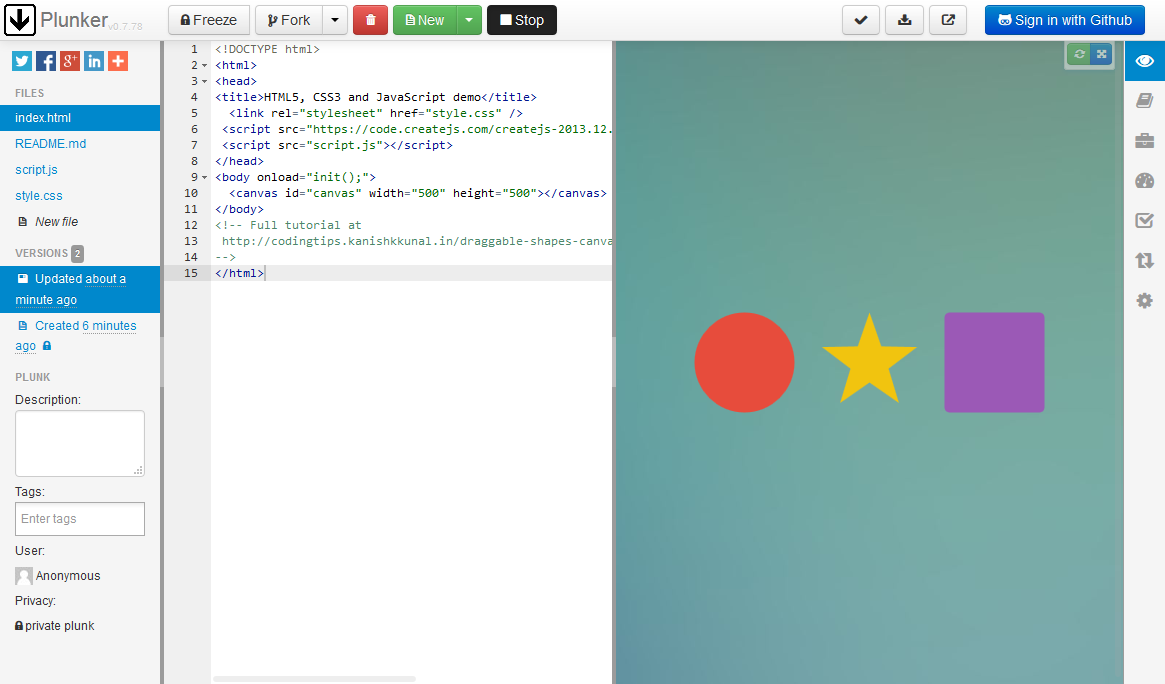Share plunk on Google Plus
The image size is (1165, 684).
coord(70,61)
